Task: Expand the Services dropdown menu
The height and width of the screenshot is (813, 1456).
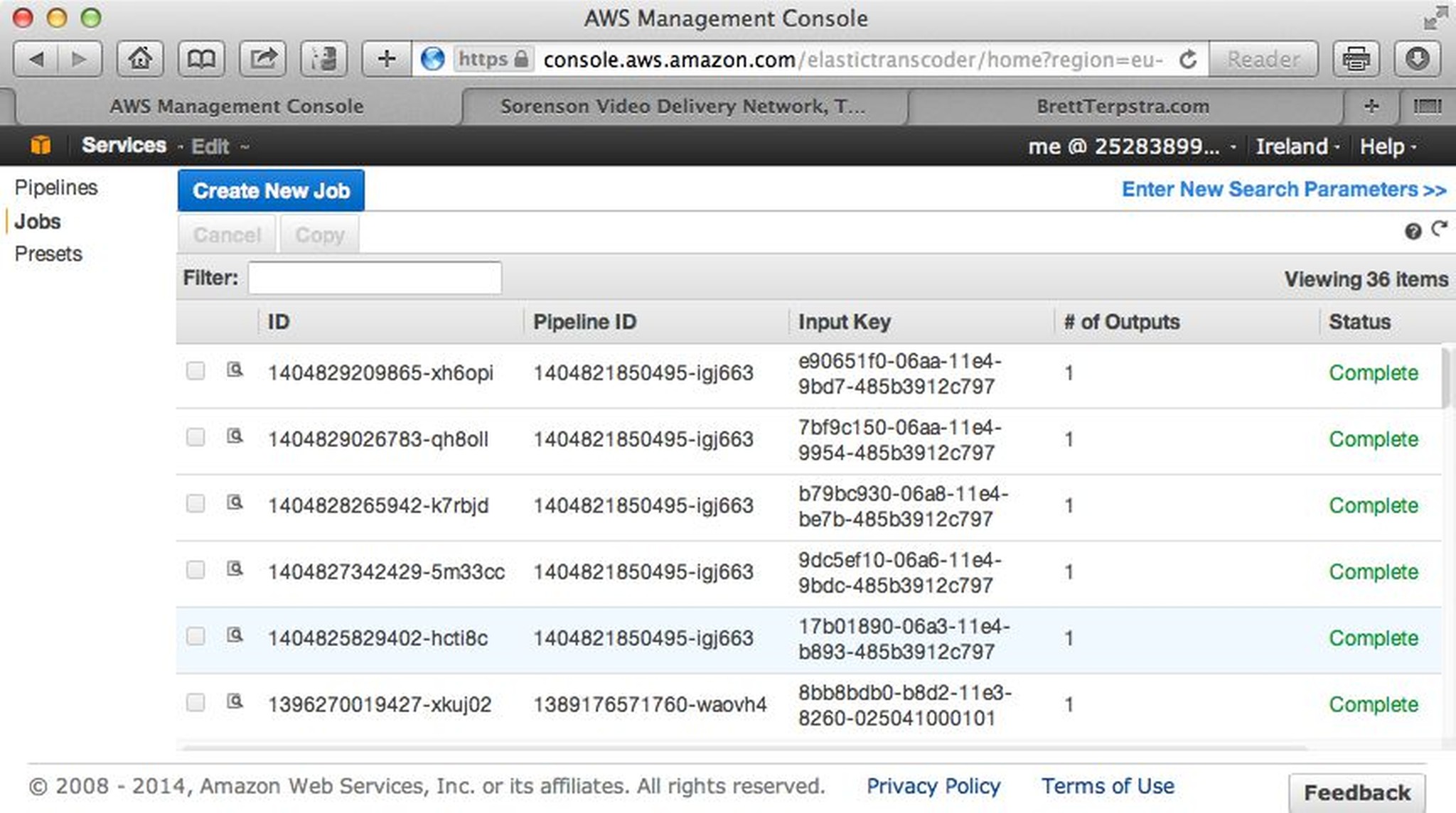Action: click(124, 146)
